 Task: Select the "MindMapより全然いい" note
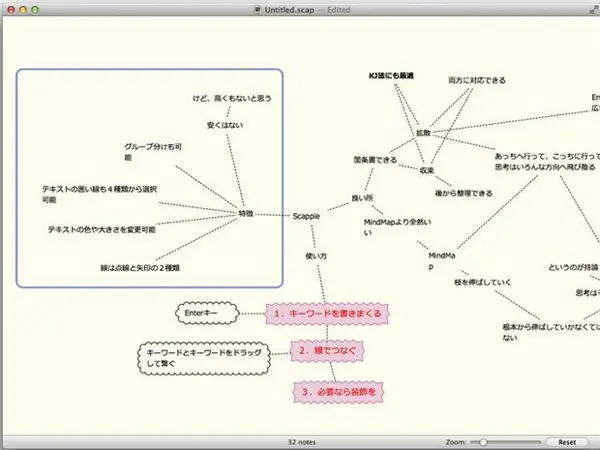(398, 227)
